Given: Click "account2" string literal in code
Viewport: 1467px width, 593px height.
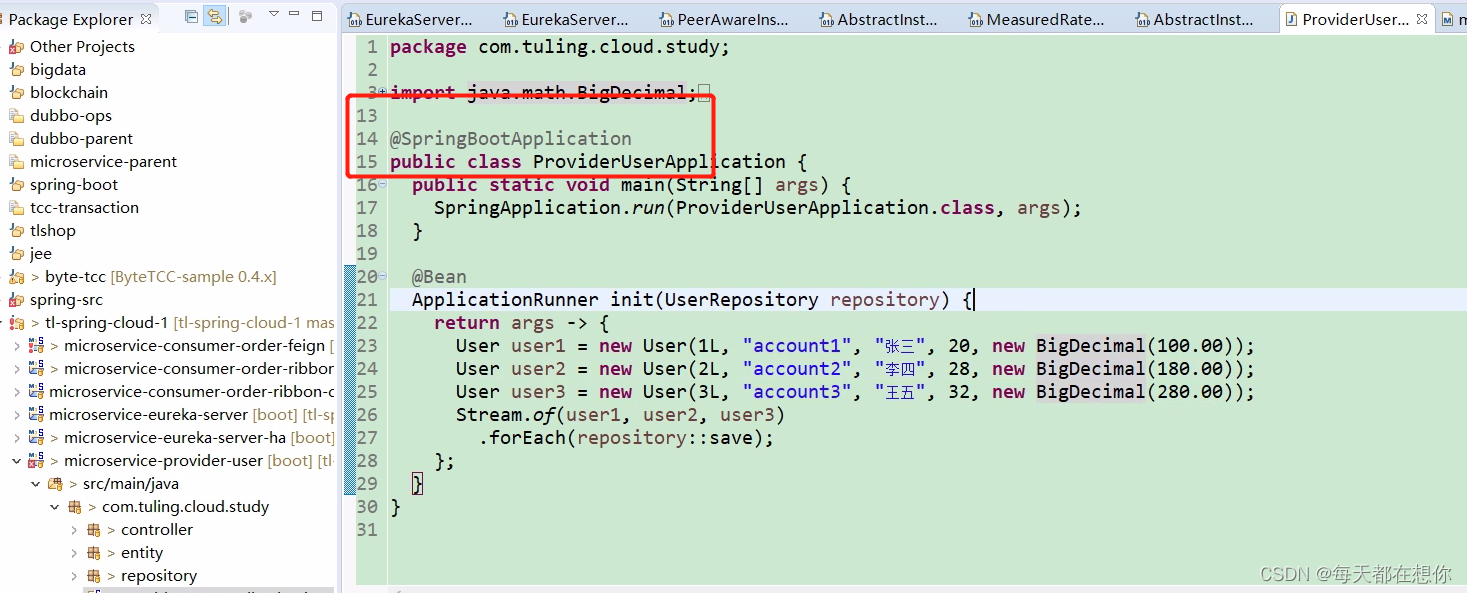Looking at the screenshot, I should tap(797, 369).
